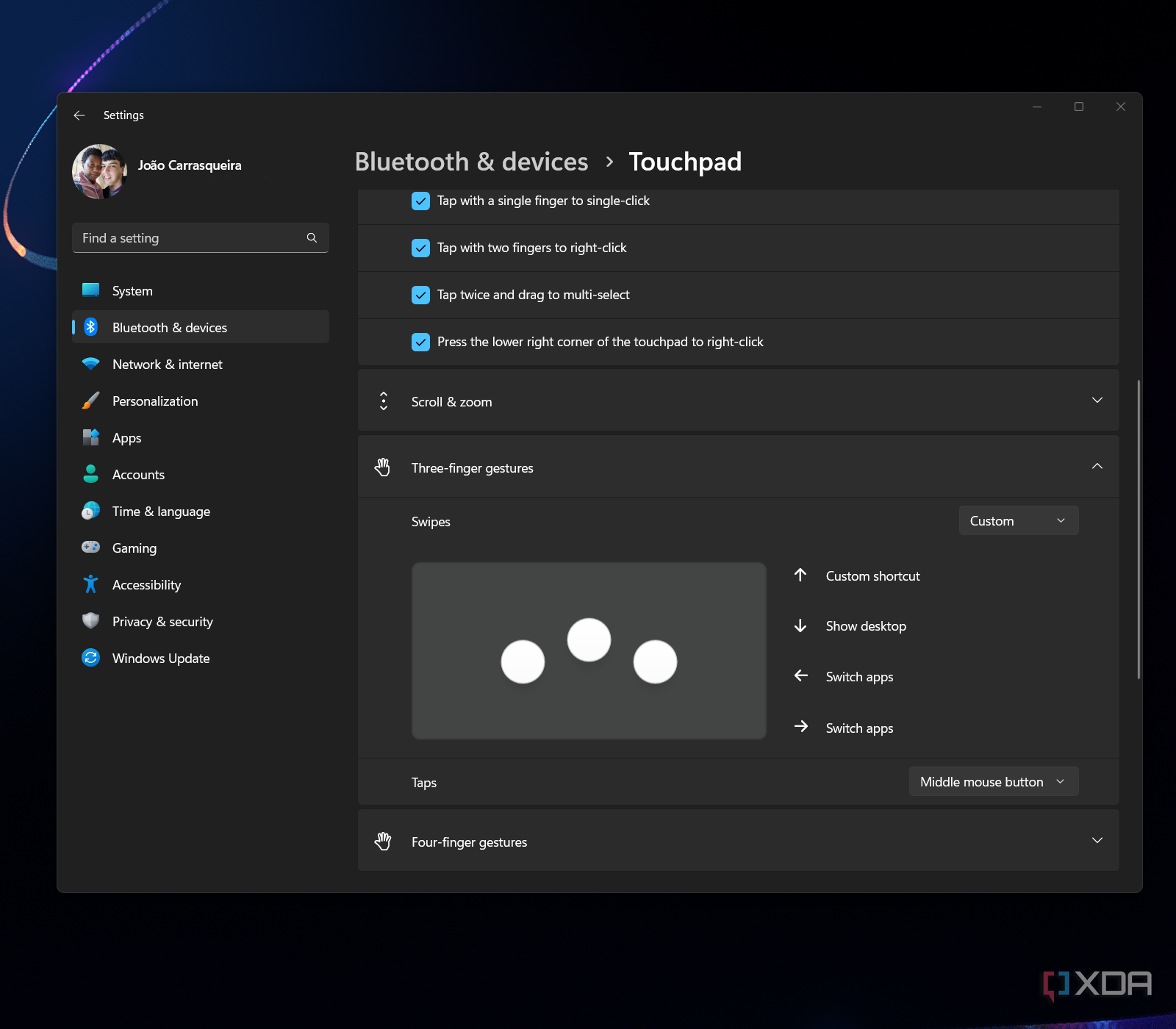
Task: Click the Gaming controller icon
Action: coord(91,548)
